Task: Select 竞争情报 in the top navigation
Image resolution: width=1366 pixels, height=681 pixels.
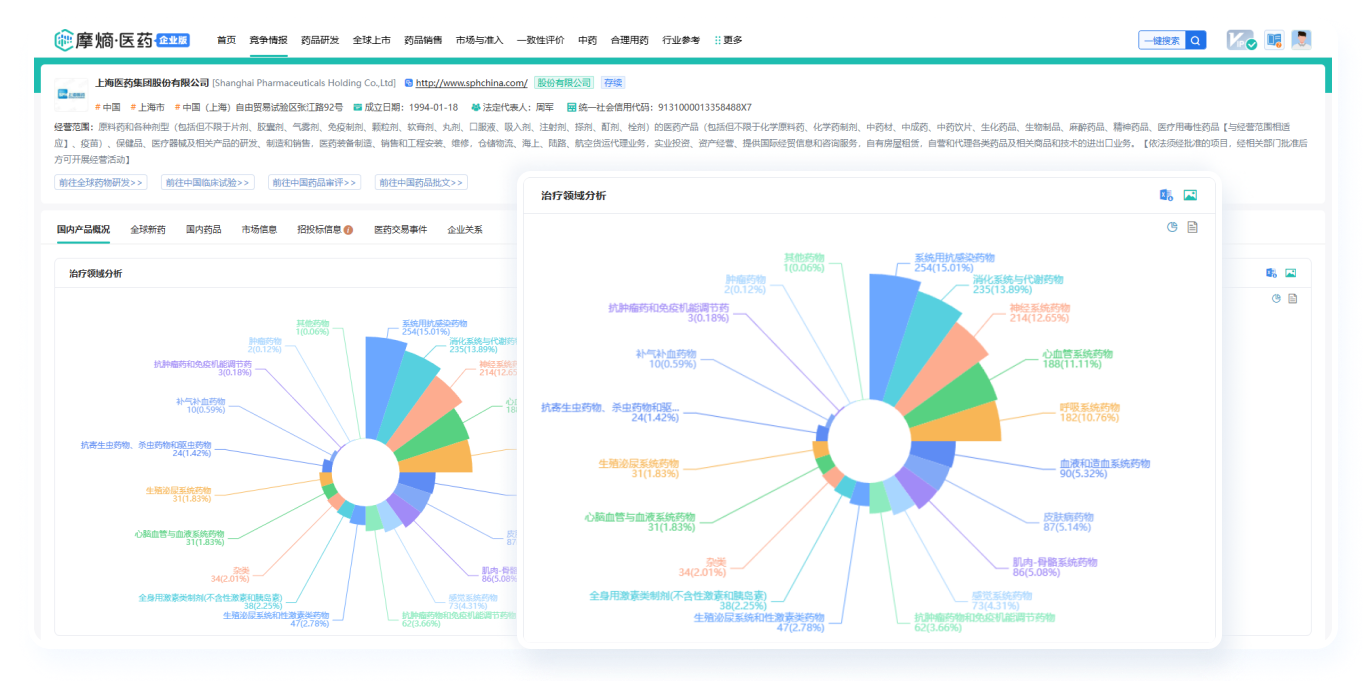Action: pyautogui.click(x=268, y=40)
